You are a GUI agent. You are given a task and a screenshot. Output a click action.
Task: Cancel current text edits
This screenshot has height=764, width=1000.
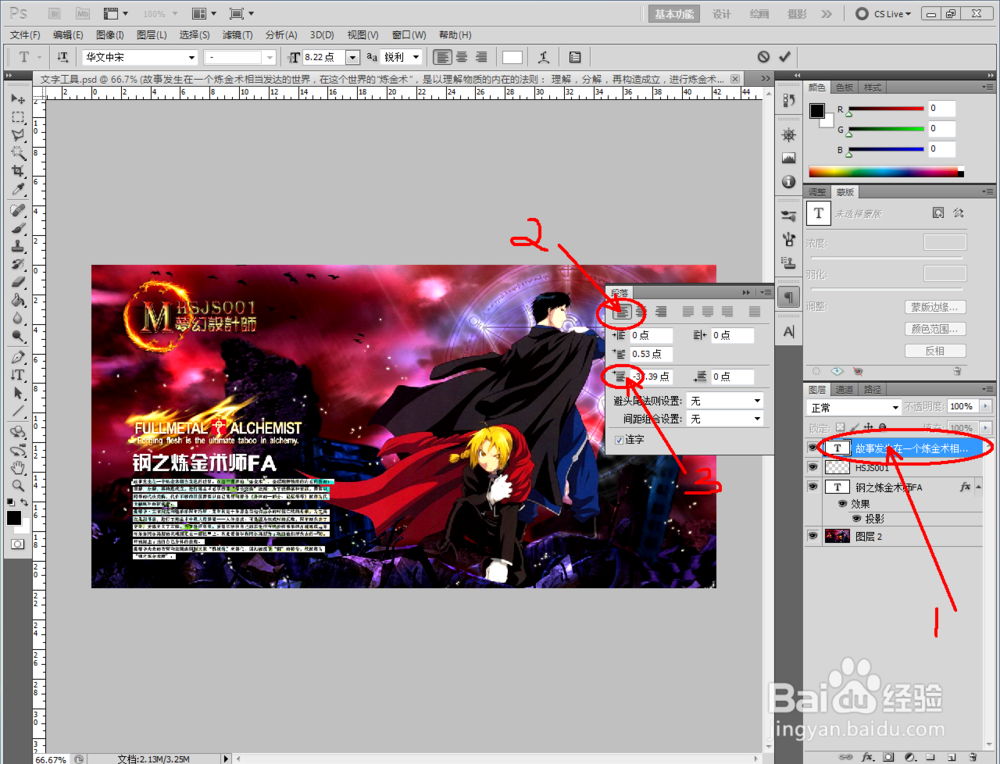click(763, 57)
